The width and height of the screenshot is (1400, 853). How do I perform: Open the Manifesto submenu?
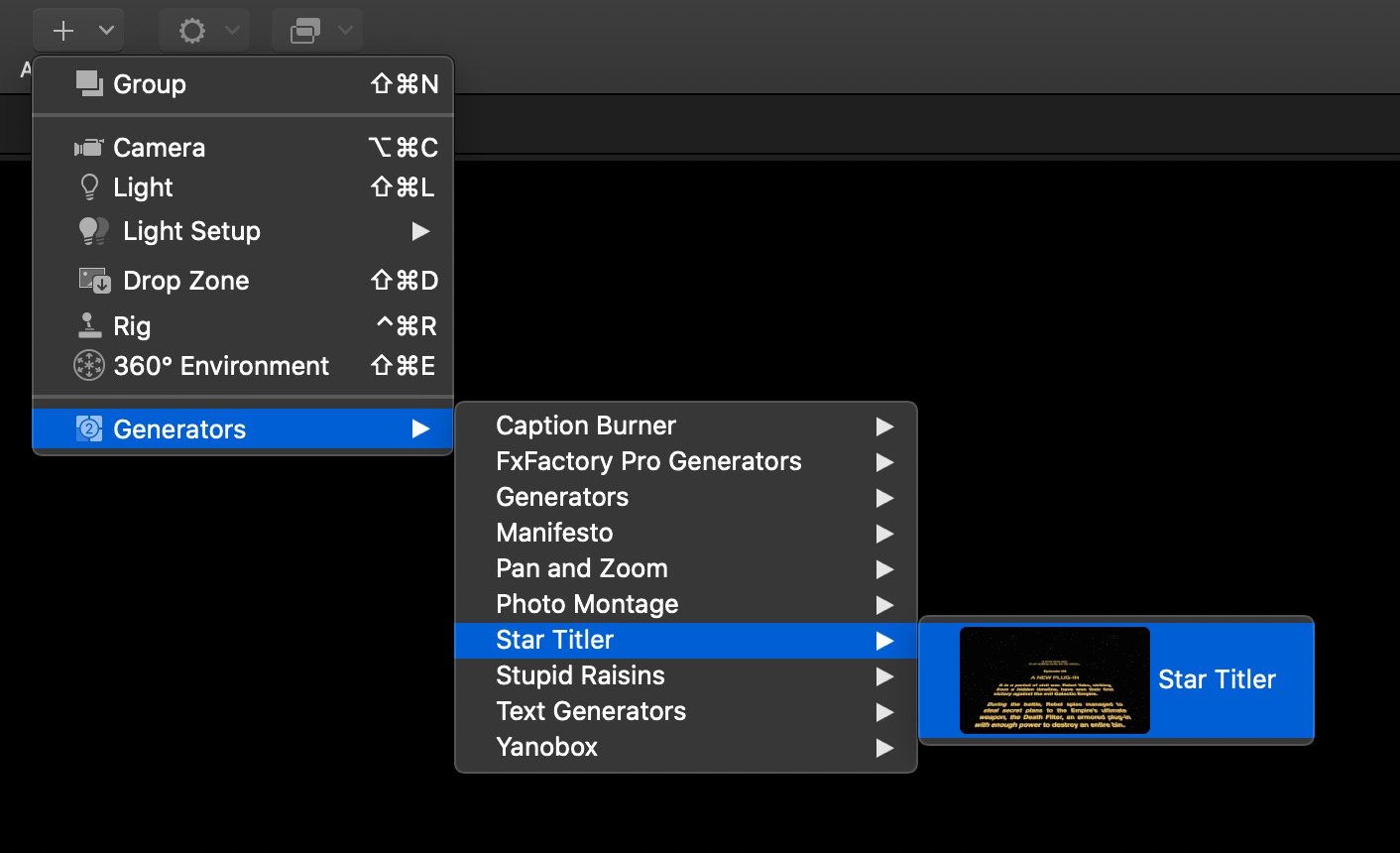tap(686, 533)
